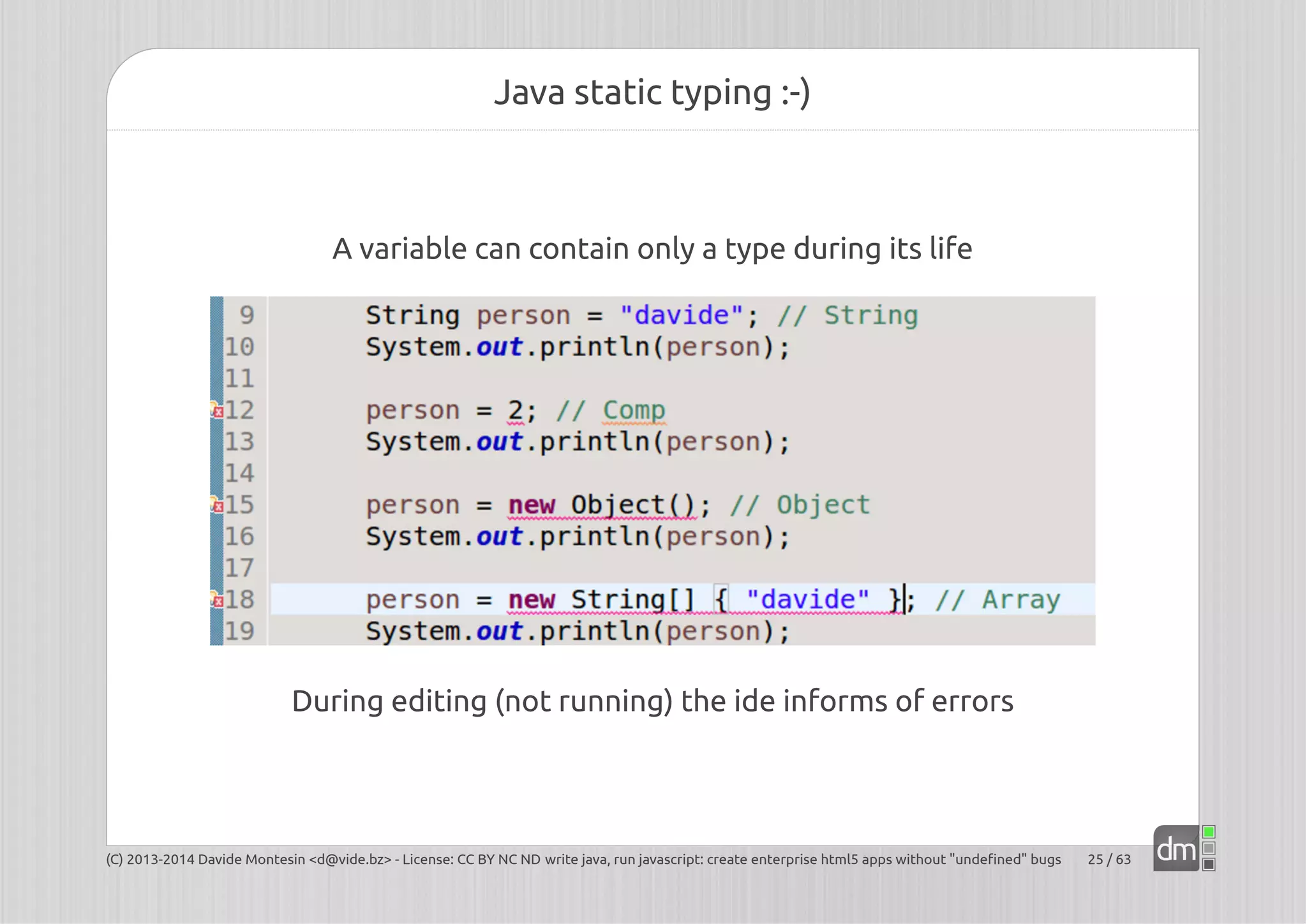This screenshot has width=1307, height=924.
Task: Click the footer text 'License: CC BY NC ND'
Action: pyautogui.click(x=472, y=860)
